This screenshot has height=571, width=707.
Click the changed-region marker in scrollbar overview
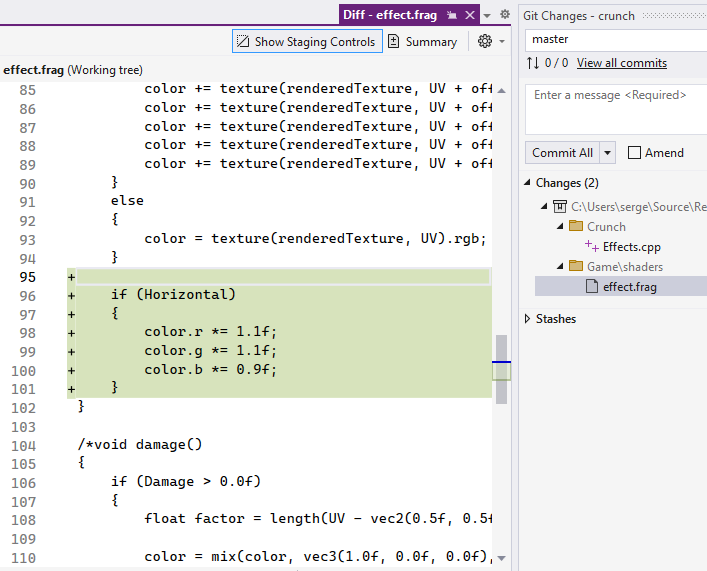tap(501, 372)
